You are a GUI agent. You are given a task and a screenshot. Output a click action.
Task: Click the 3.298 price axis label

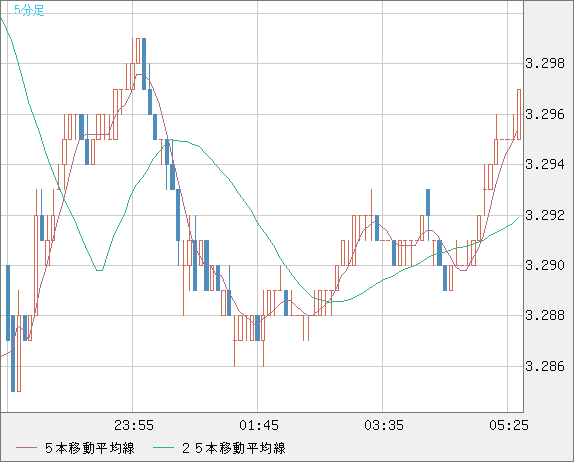coord(545,64)
